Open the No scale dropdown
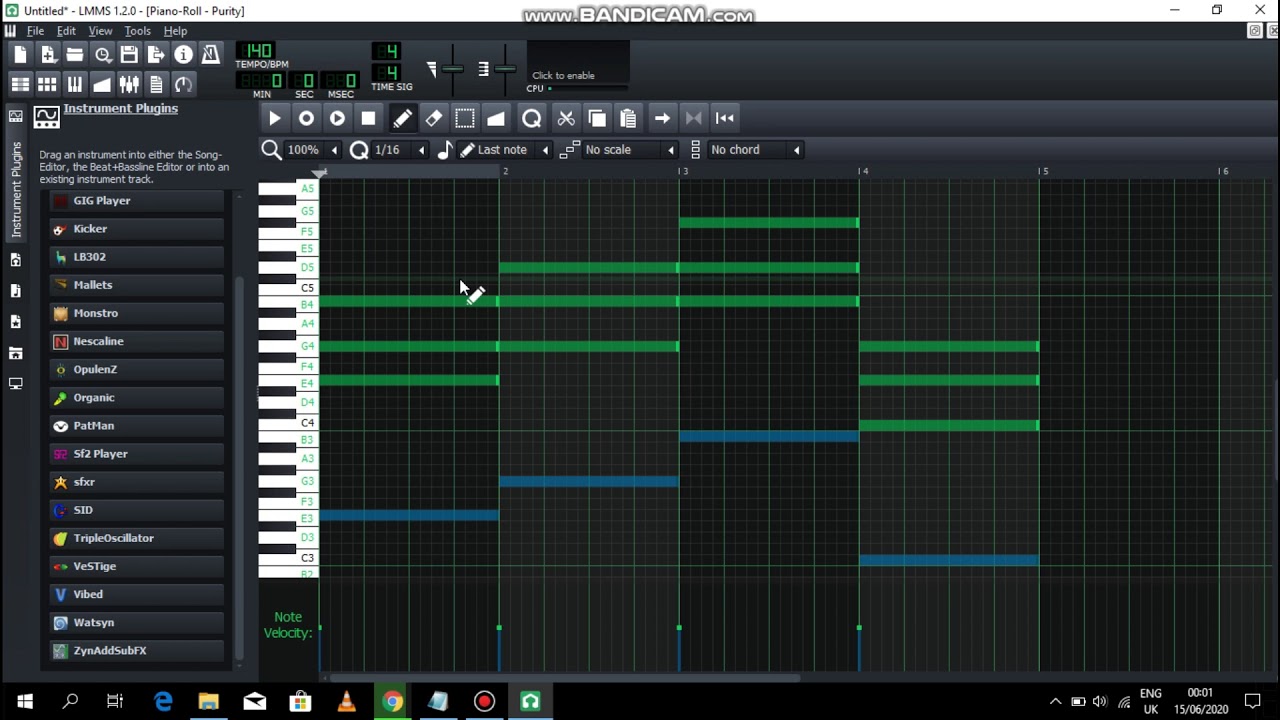Viewport: 1280px width, 720px height. pyautogui.click(x=631, y=150)
